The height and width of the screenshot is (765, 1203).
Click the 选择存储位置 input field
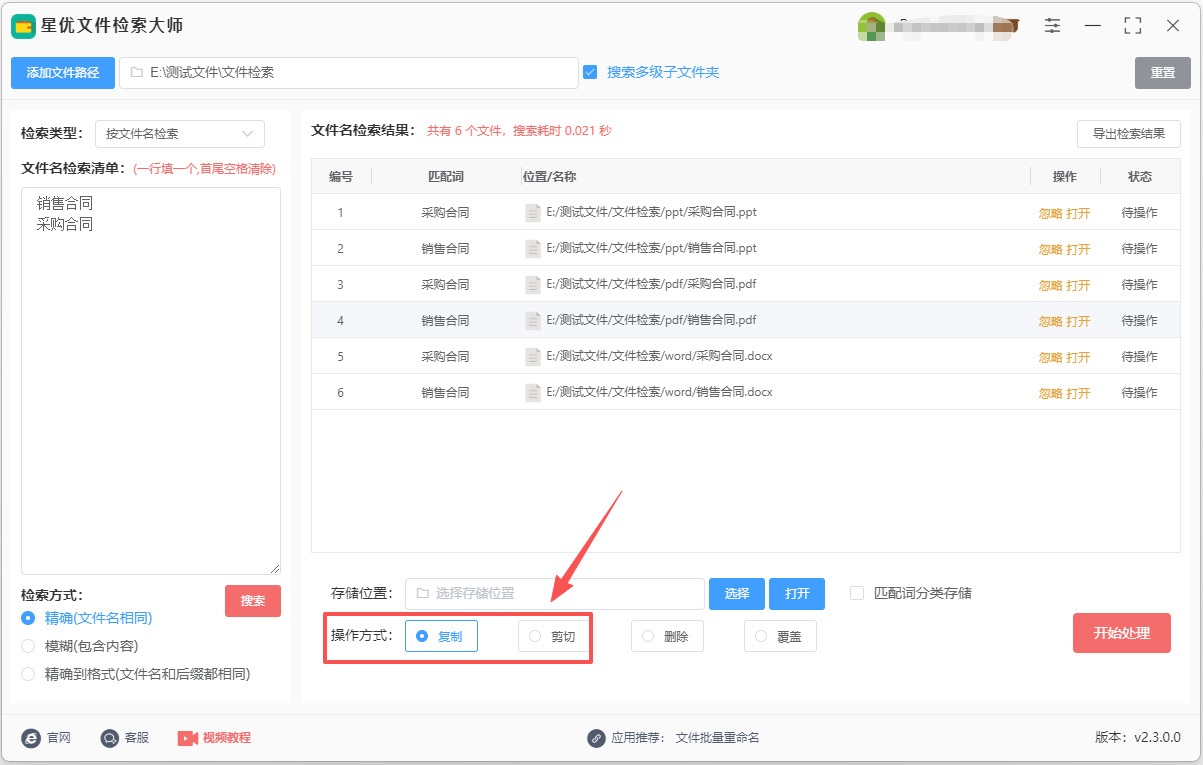555,594
